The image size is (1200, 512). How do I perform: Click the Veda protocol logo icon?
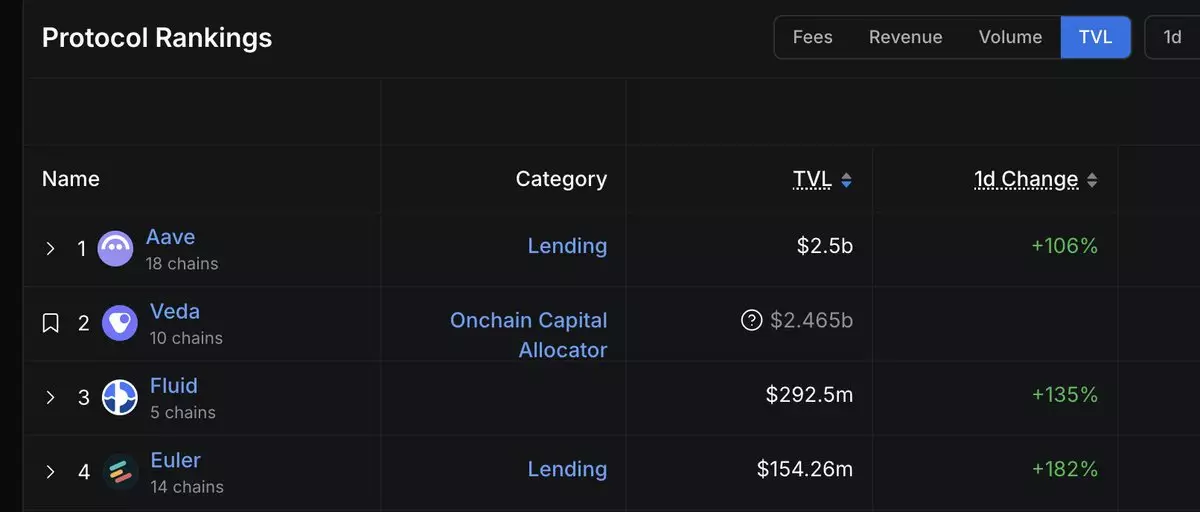tap(120, 323)
